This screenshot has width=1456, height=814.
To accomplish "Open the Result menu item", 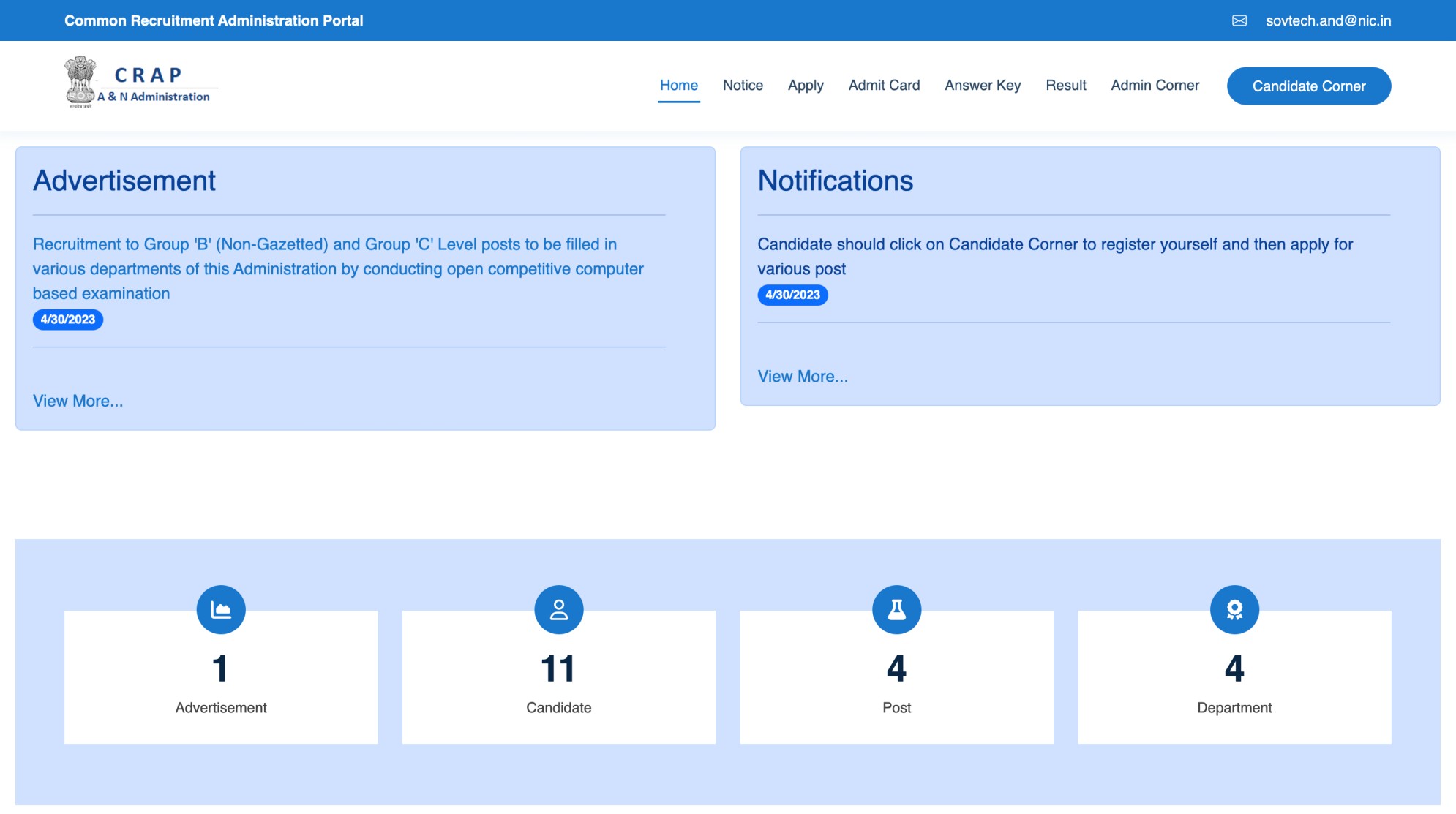I will coord(1066,86).
